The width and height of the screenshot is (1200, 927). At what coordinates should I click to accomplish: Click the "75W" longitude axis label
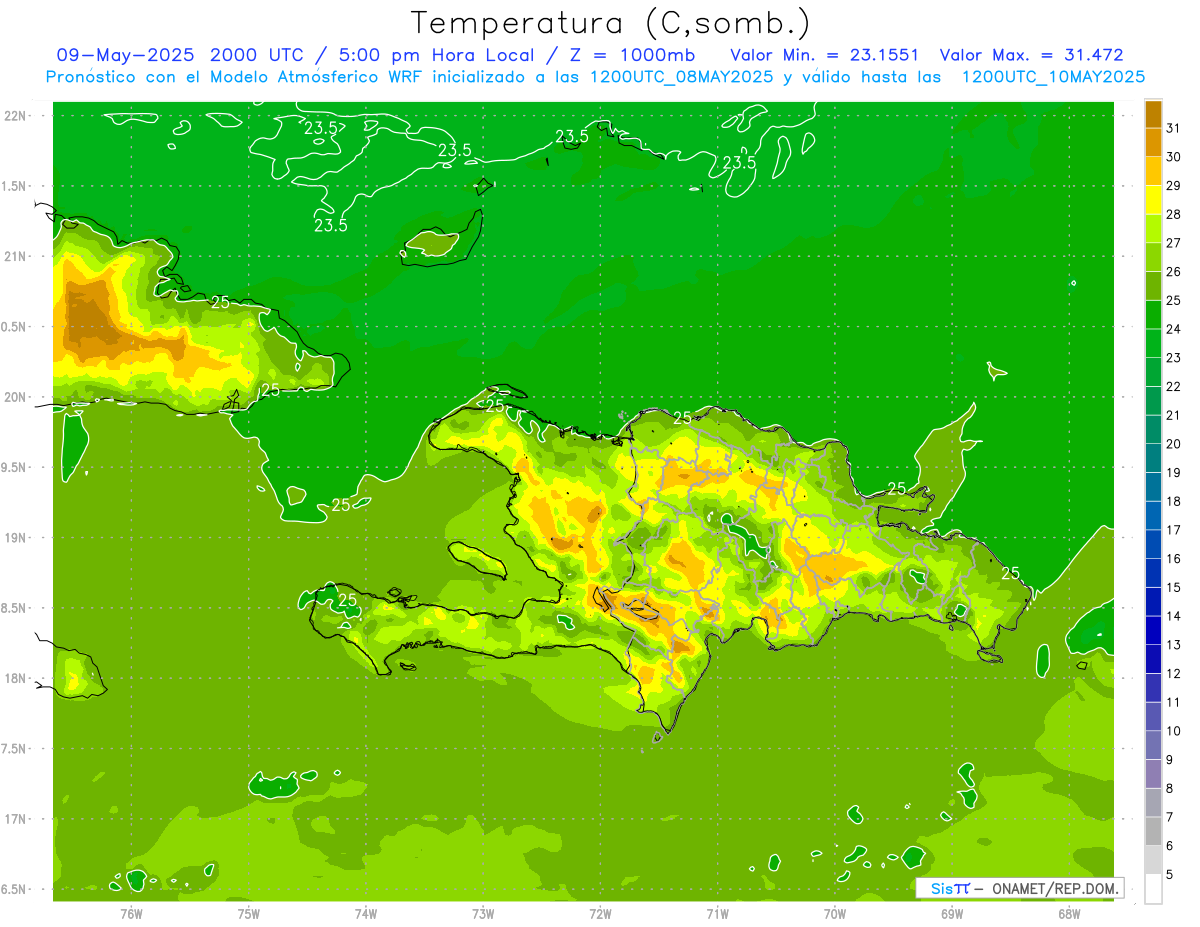click(x=249, y=913)
